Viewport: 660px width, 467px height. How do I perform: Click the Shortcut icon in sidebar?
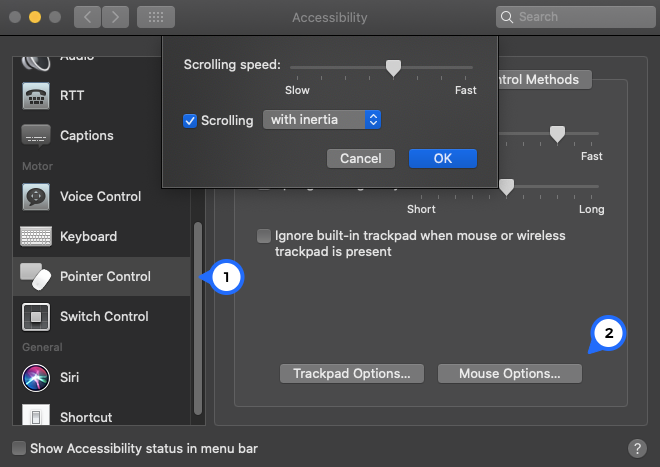[36, 416]
